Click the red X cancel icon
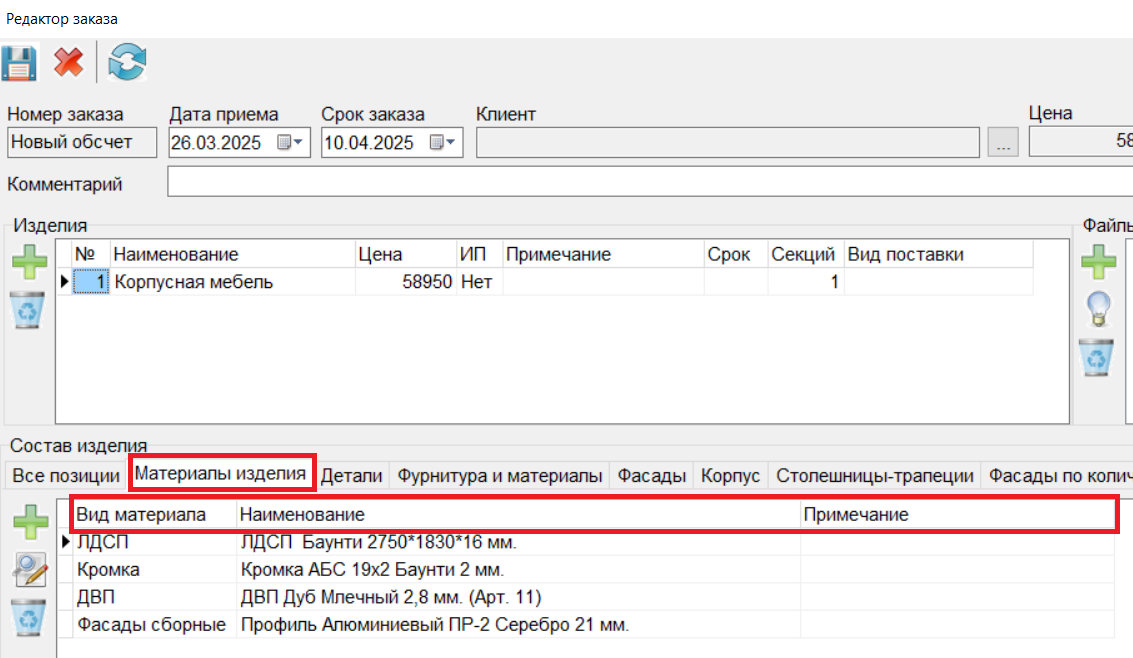 tap(69, 63)
